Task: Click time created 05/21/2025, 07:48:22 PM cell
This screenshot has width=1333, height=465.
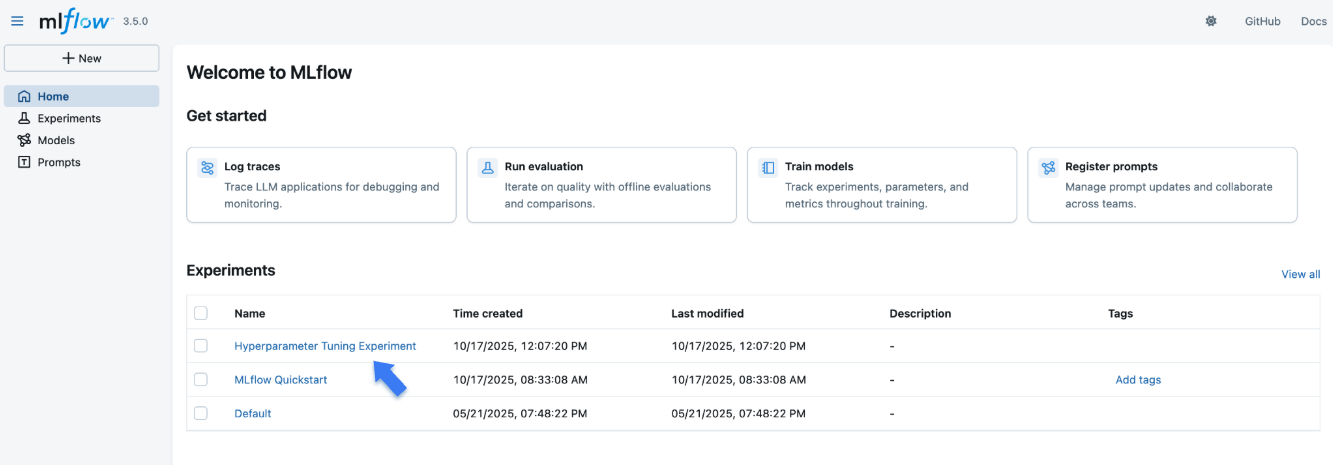Action: [x=520, y=413]
